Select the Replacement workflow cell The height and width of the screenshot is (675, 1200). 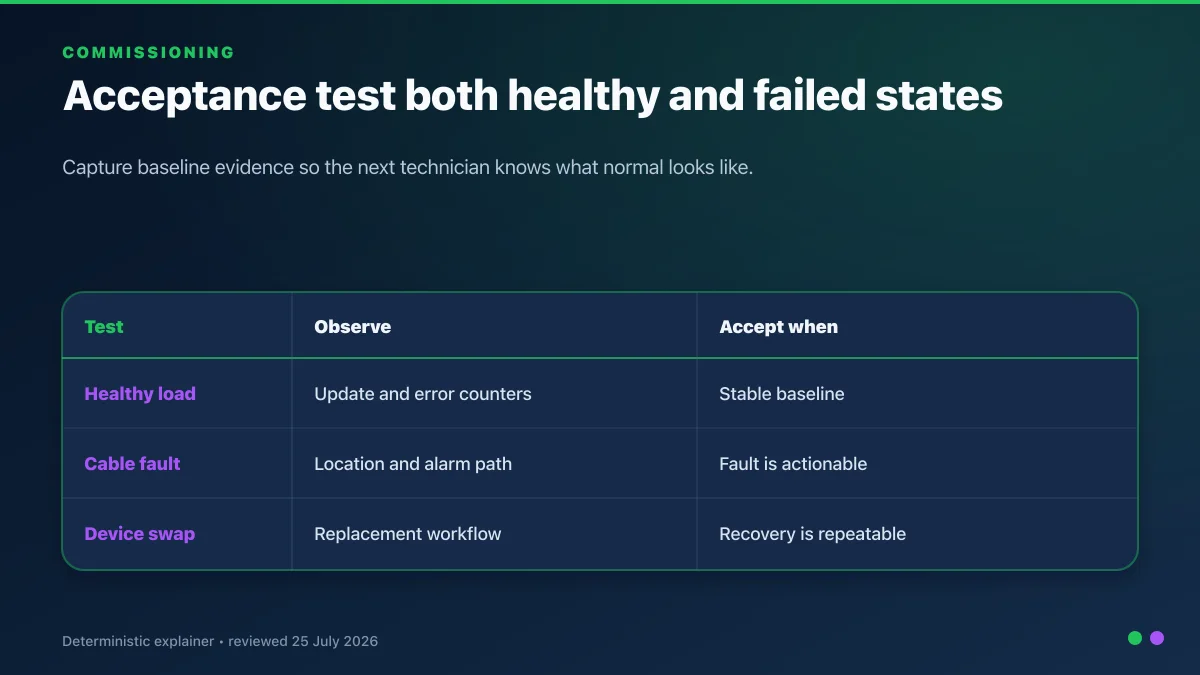click(408, 534)
